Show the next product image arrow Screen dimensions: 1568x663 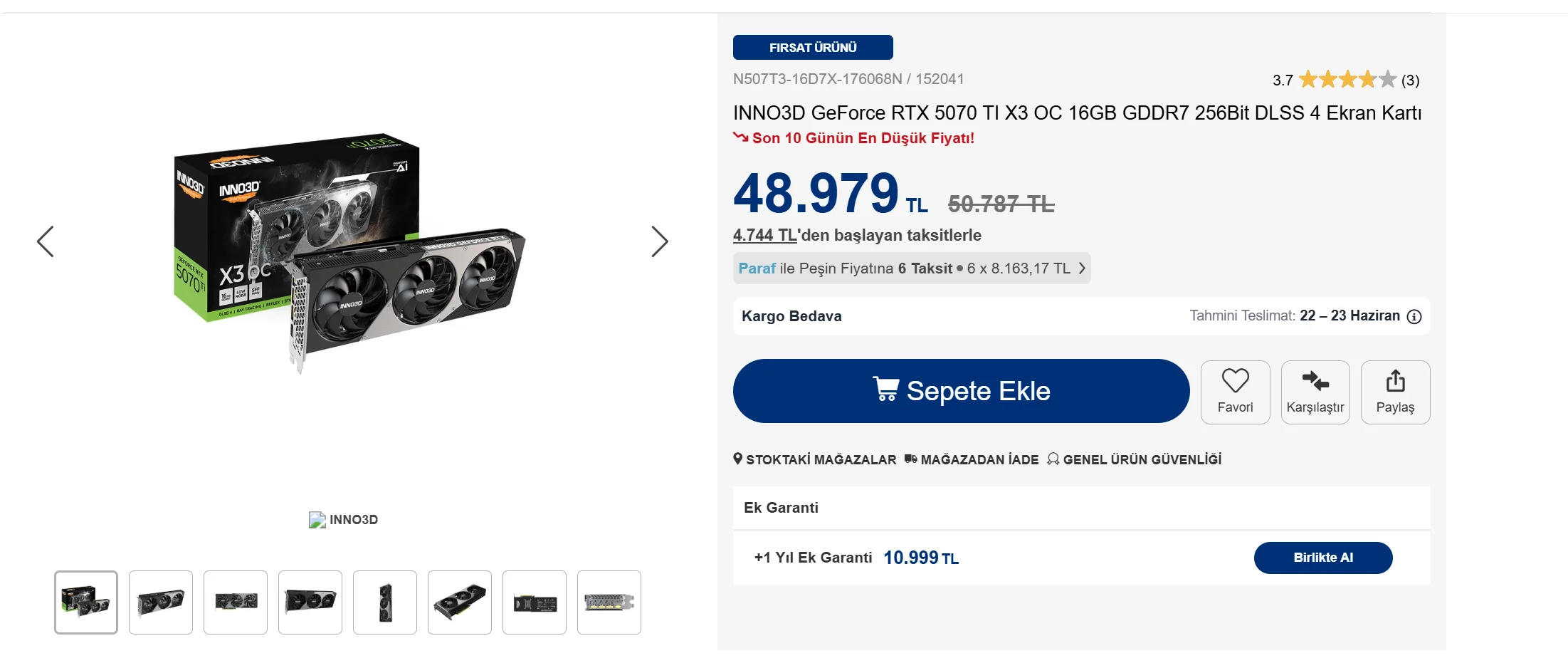(x=660, y=241)
